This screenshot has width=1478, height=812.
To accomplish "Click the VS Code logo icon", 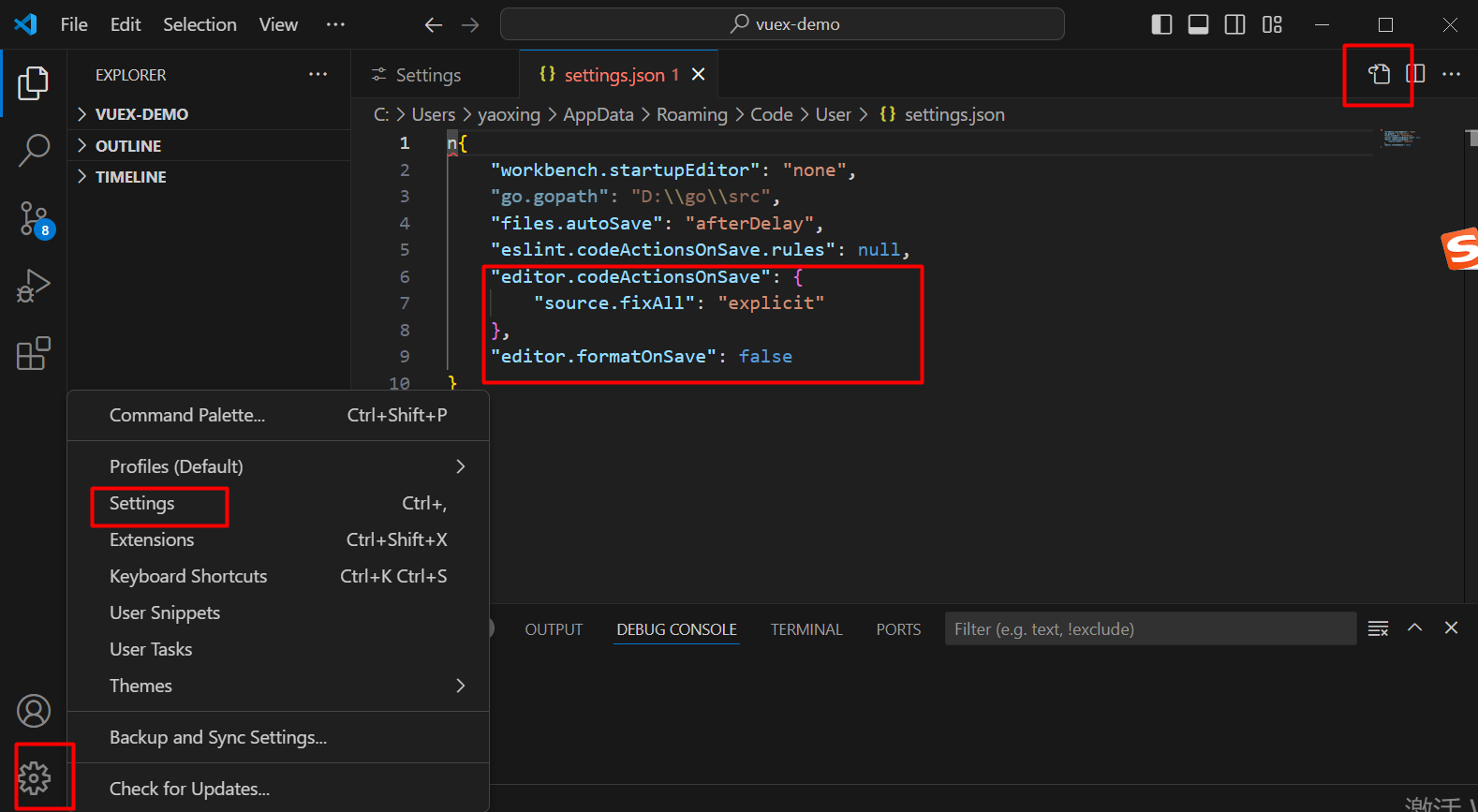I will (26, 24).
